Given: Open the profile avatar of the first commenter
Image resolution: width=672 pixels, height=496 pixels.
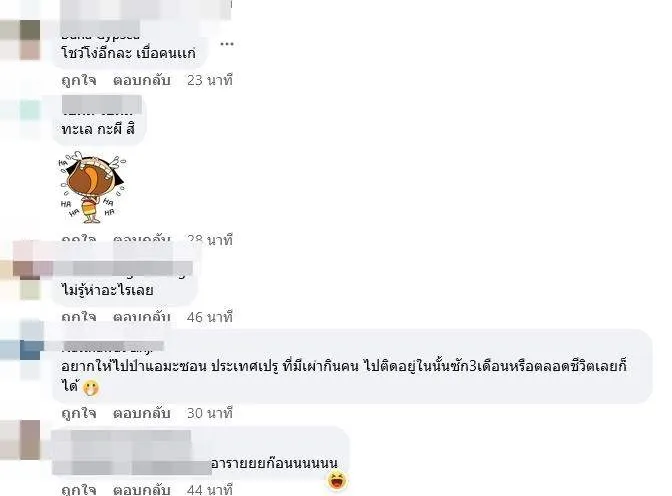Looking at the screenshot, I should (20, 40).
